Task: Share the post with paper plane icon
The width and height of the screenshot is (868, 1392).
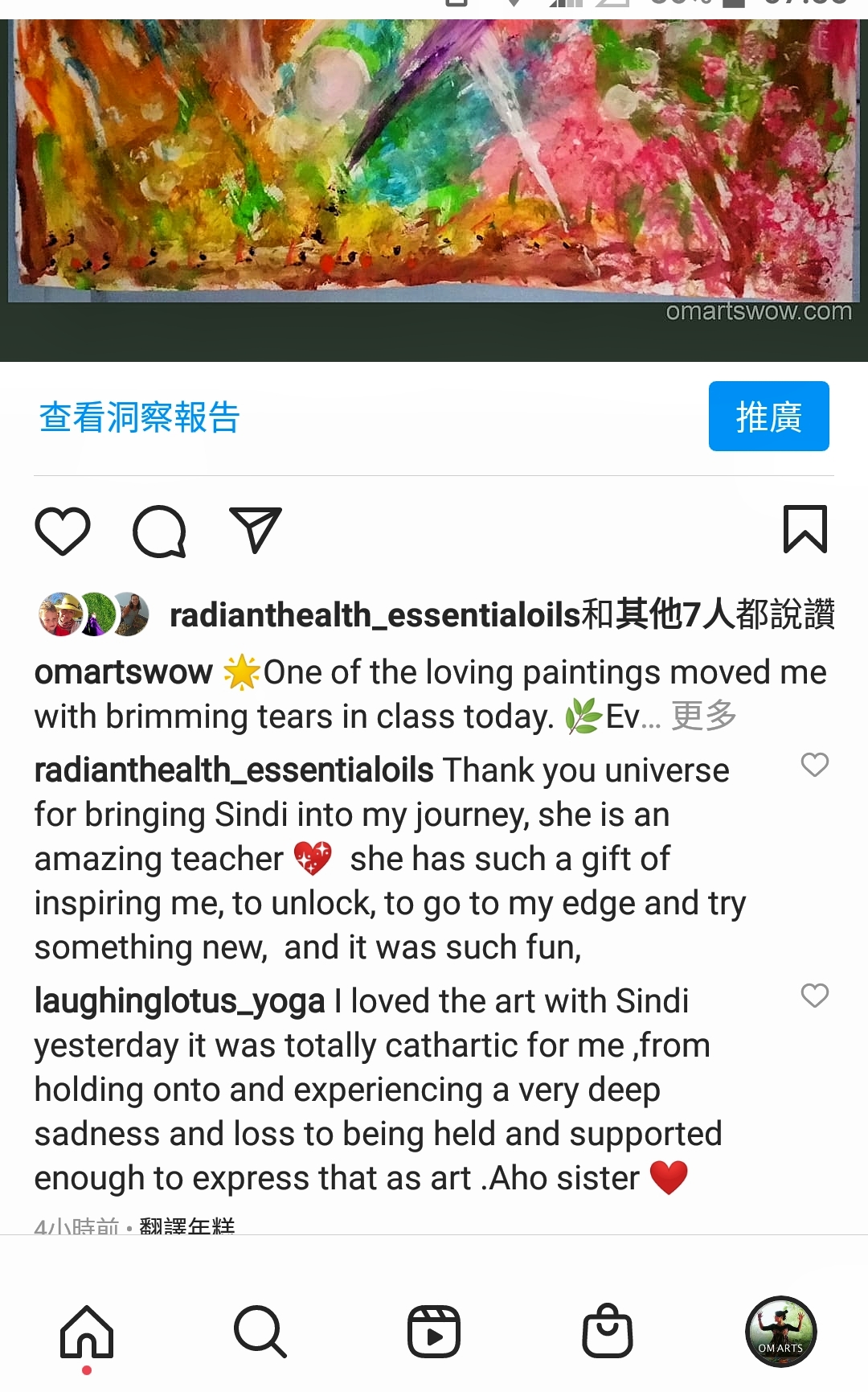Action: [256, 530]
